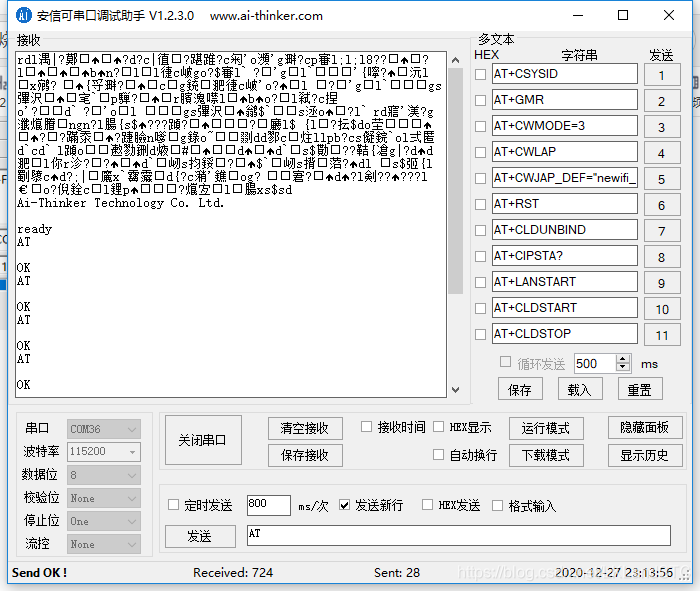Open the 串口 COM36 port dropdown
This screenshot has width=700, height=591.
point(104,429)
